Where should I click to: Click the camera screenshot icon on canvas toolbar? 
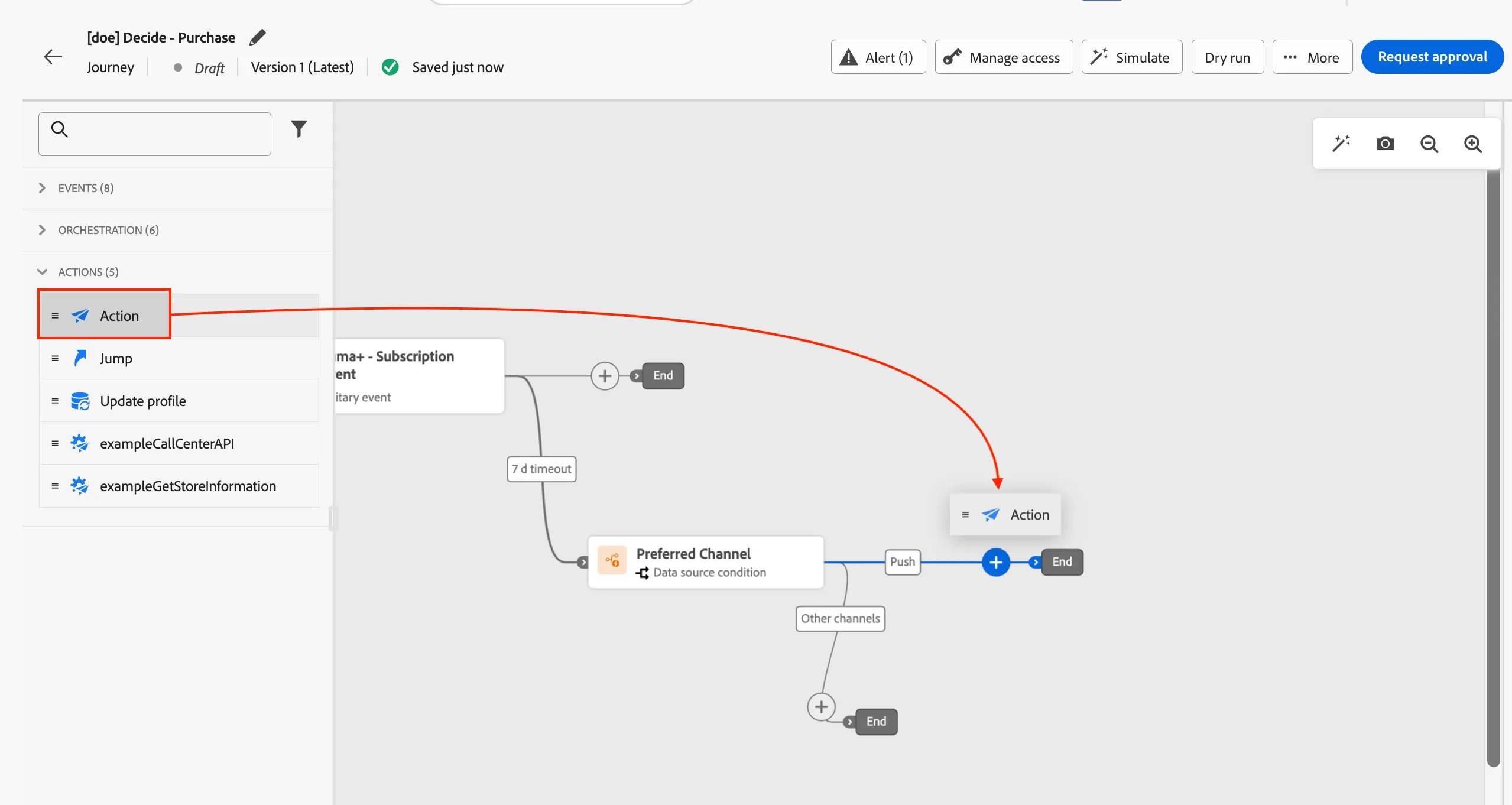point(1385,144)
